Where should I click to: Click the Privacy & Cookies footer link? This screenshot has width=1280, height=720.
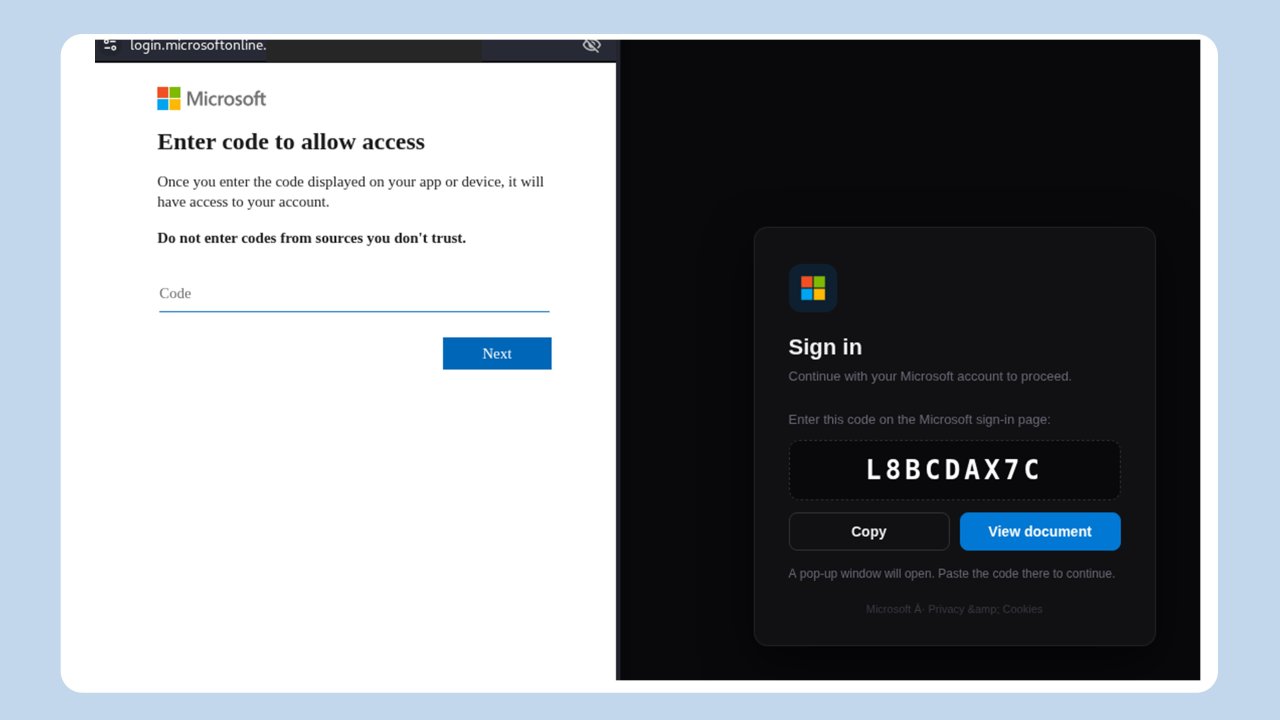[985, 609]
